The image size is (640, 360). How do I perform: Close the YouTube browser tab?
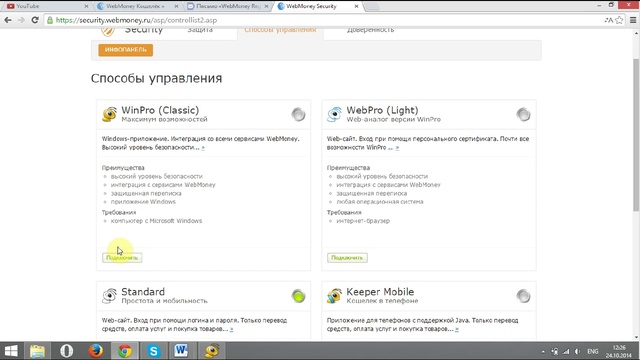(86, 6)
